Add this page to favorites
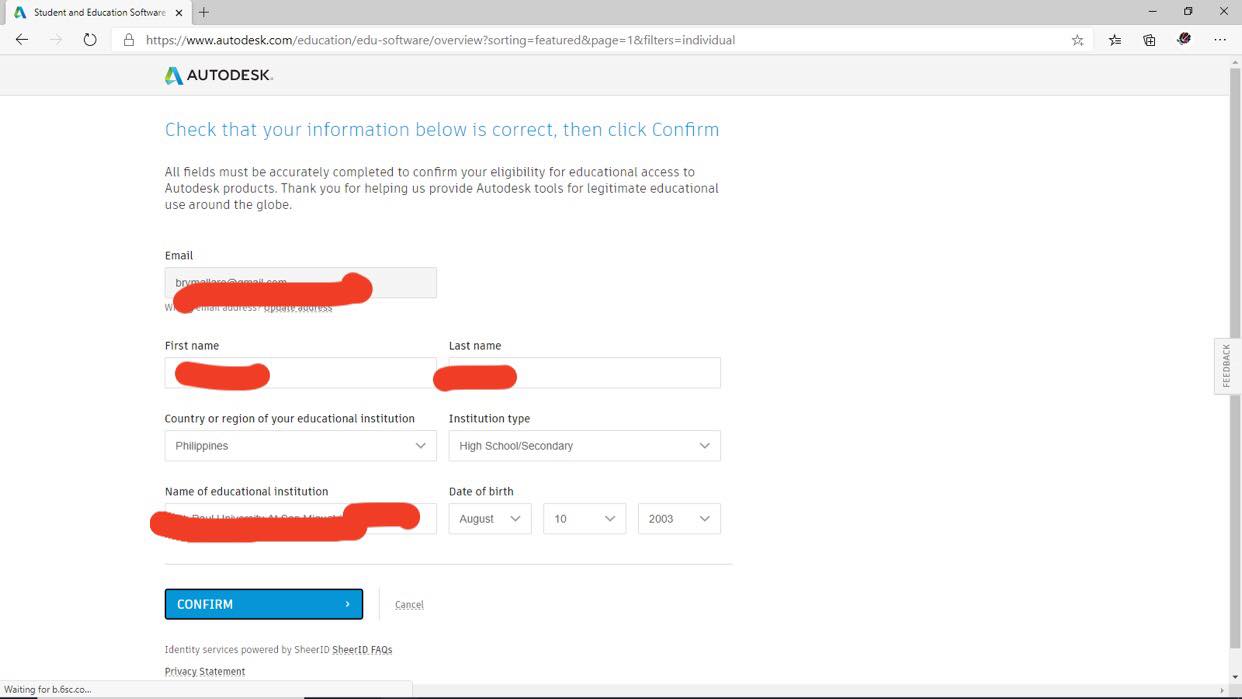Viewport: 1242px width, 699px height. pyautogui.click(x=1077, y=40)
